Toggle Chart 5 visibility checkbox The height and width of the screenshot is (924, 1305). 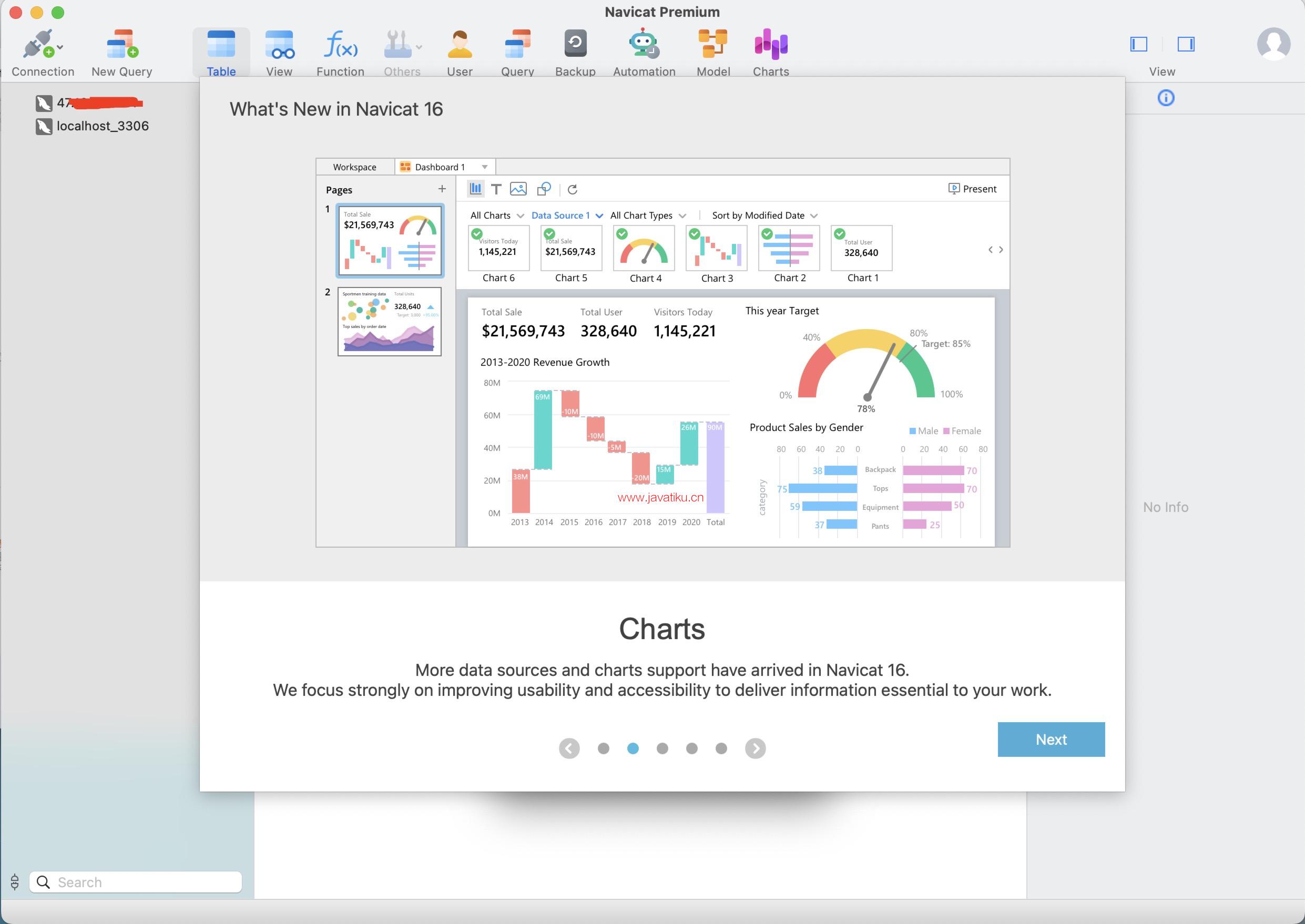(548, 232)
